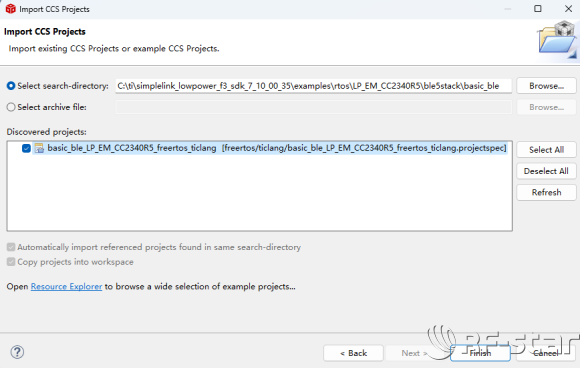
Task: Click the help question mark icon
Action: (x=17, y=352)
